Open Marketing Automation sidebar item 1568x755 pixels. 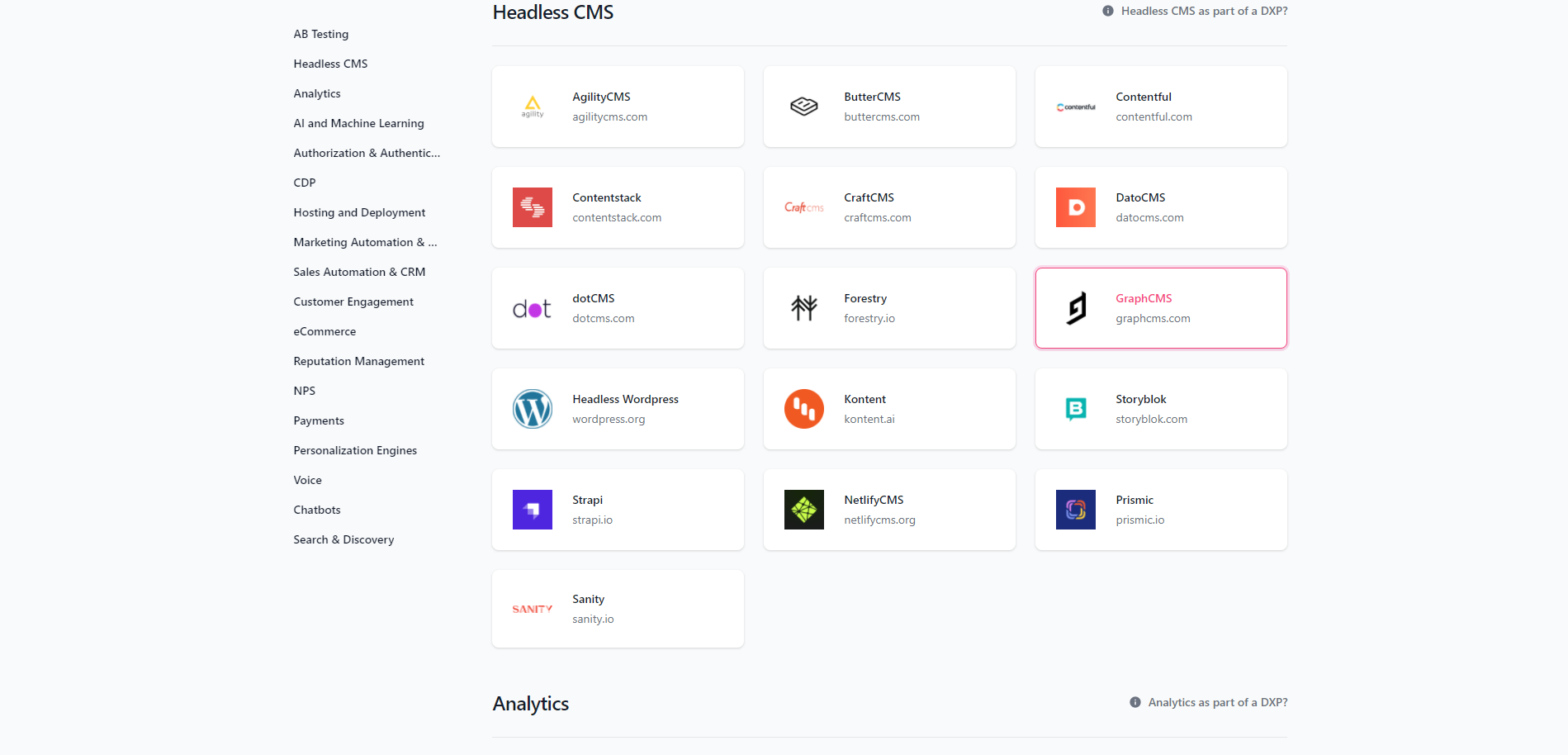(365, 242)
